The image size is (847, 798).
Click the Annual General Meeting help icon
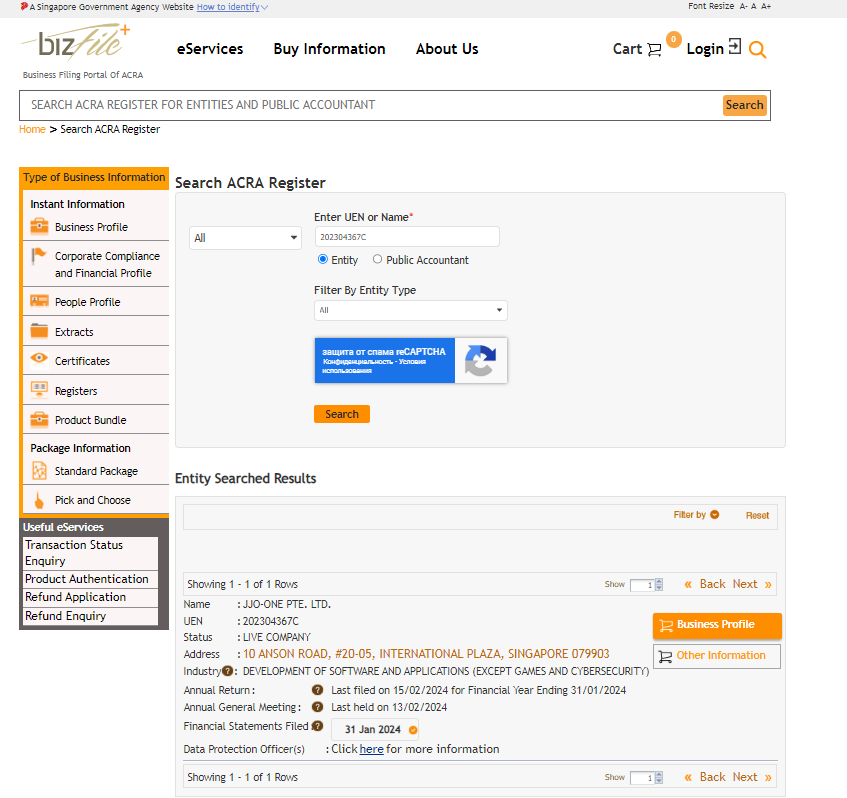click(x=317, y=707)
